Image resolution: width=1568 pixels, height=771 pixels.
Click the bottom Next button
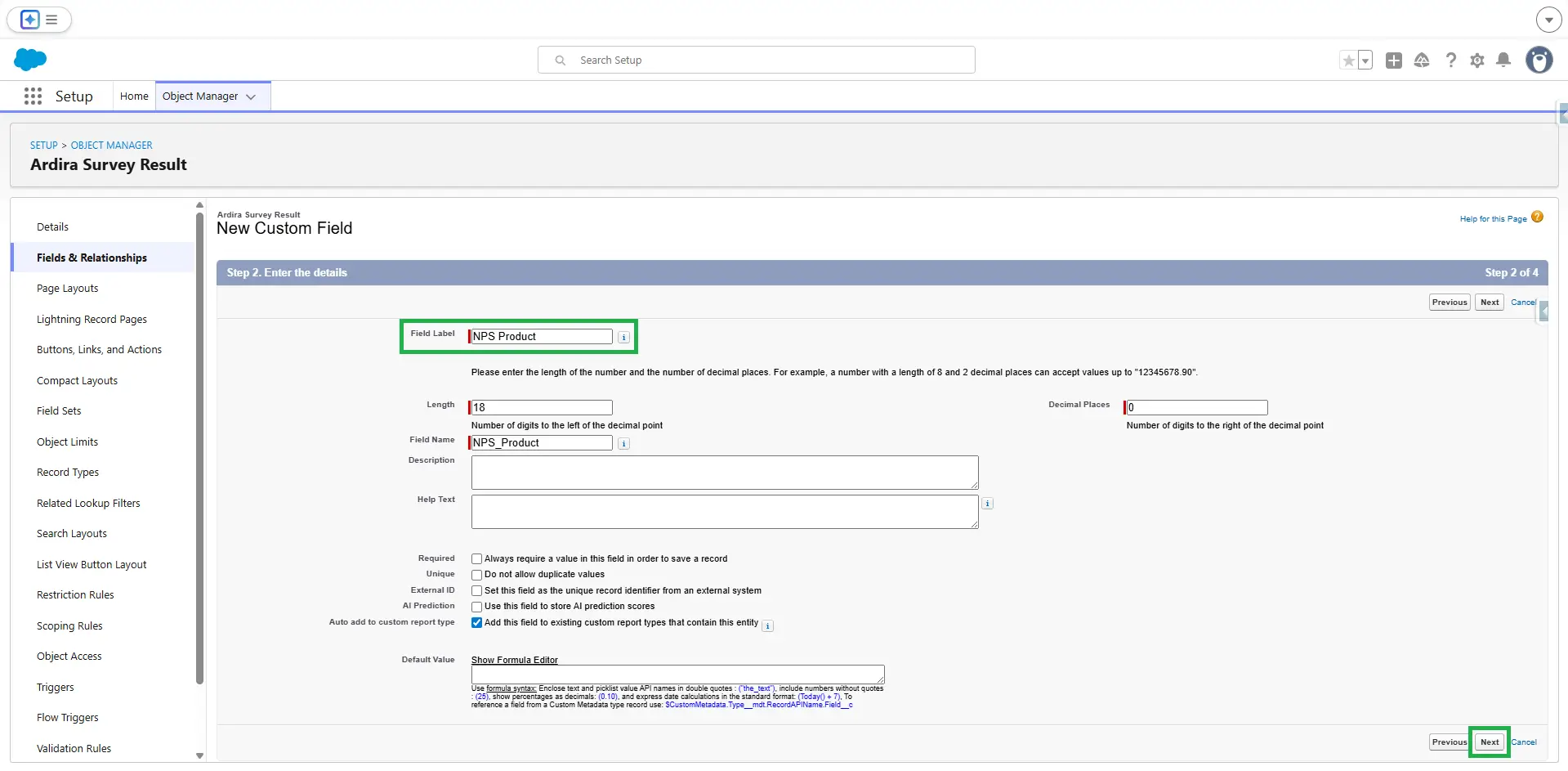1489,742
